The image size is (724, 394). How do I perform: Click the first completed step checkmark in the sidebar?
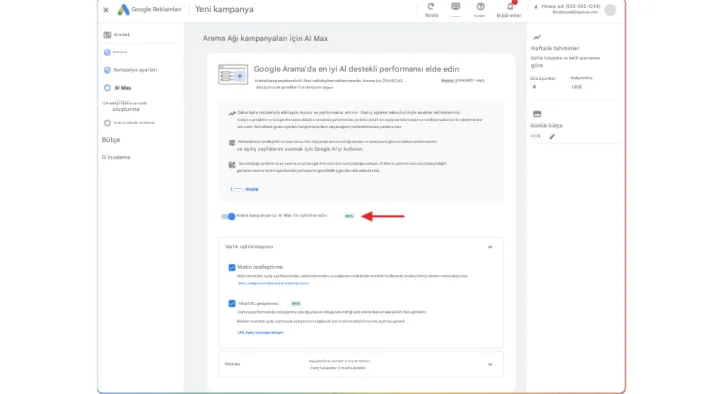coord(107,52)
